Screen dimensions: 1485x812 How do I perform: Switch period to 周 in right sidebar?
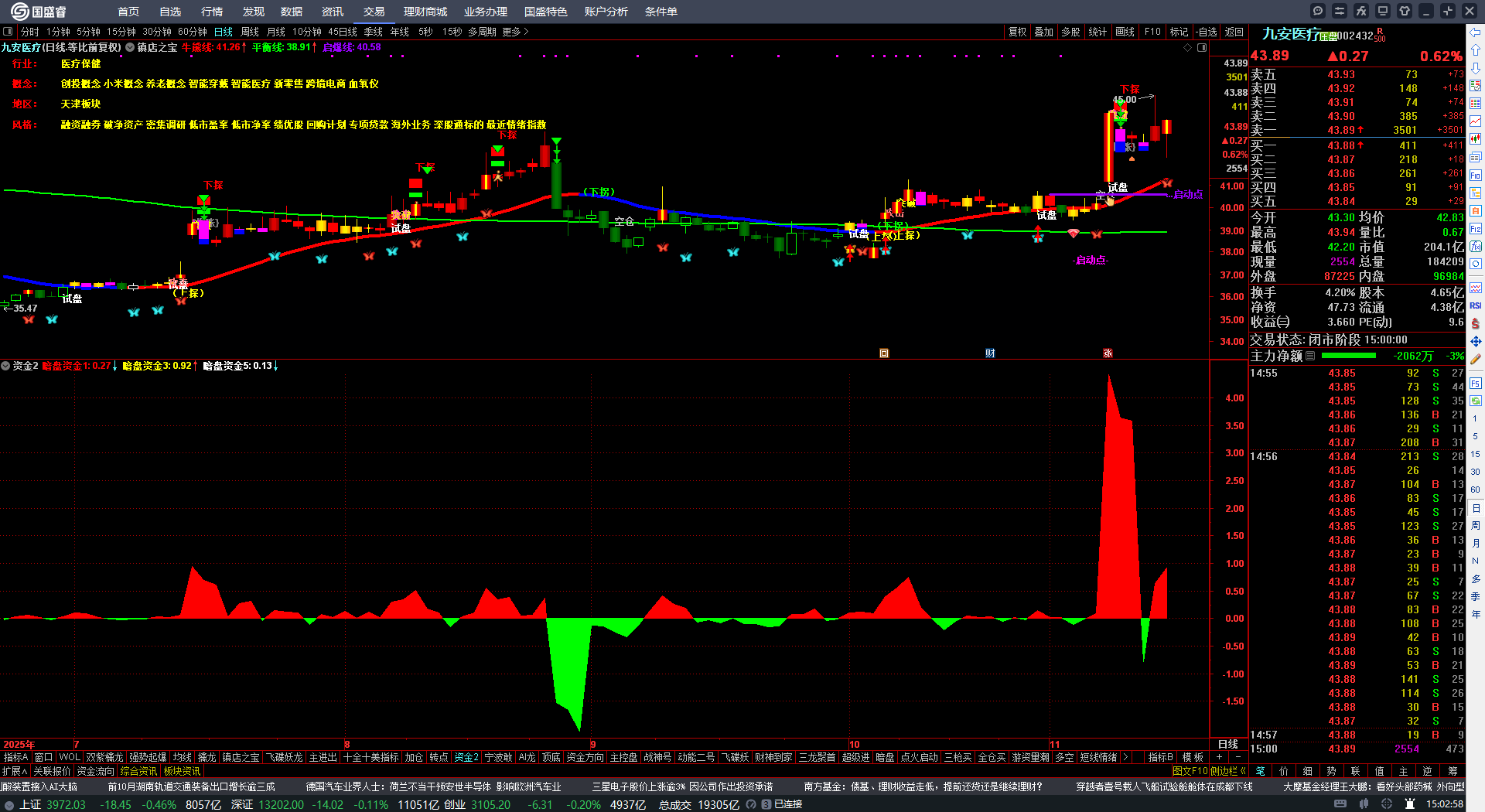coord(1476,526)
